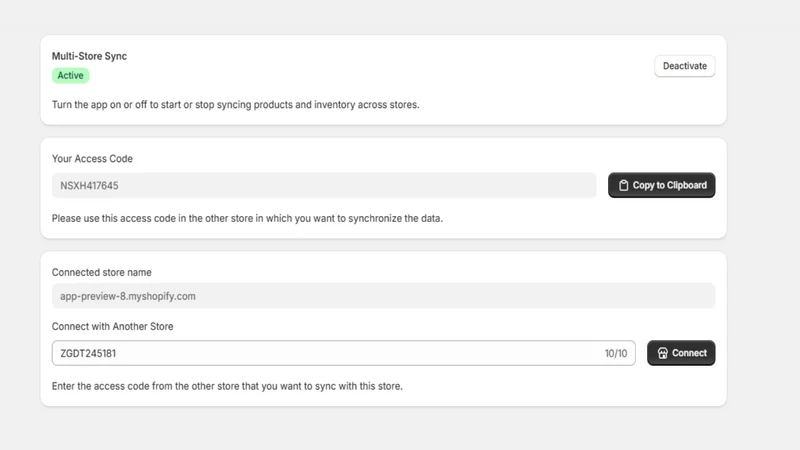Click the Multi-Store Sync heading

coord(89,56)
